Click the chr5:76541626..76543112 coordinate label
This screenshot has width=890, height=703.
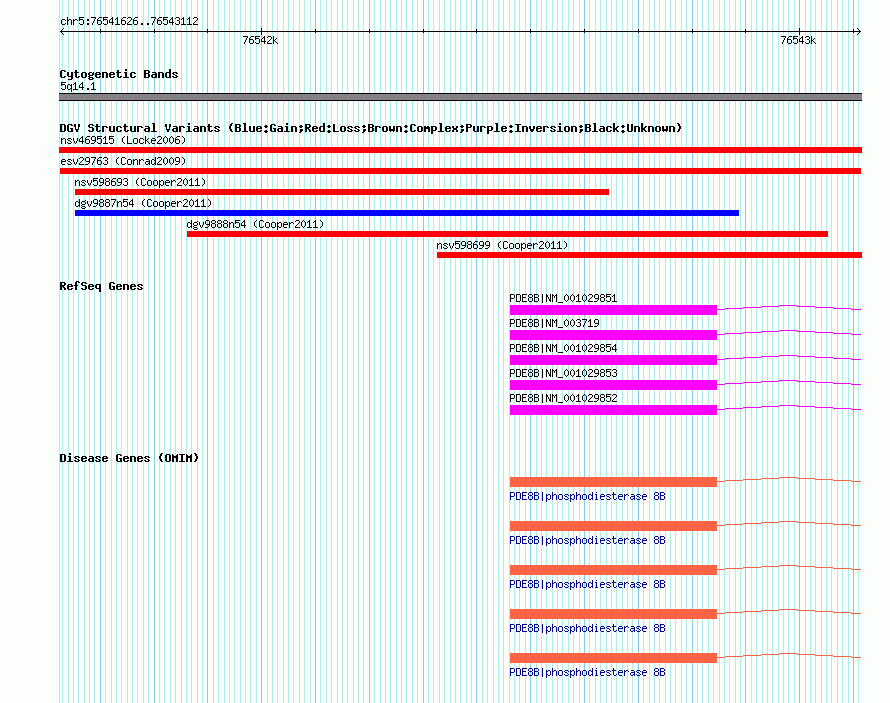(x=129, y=21)
